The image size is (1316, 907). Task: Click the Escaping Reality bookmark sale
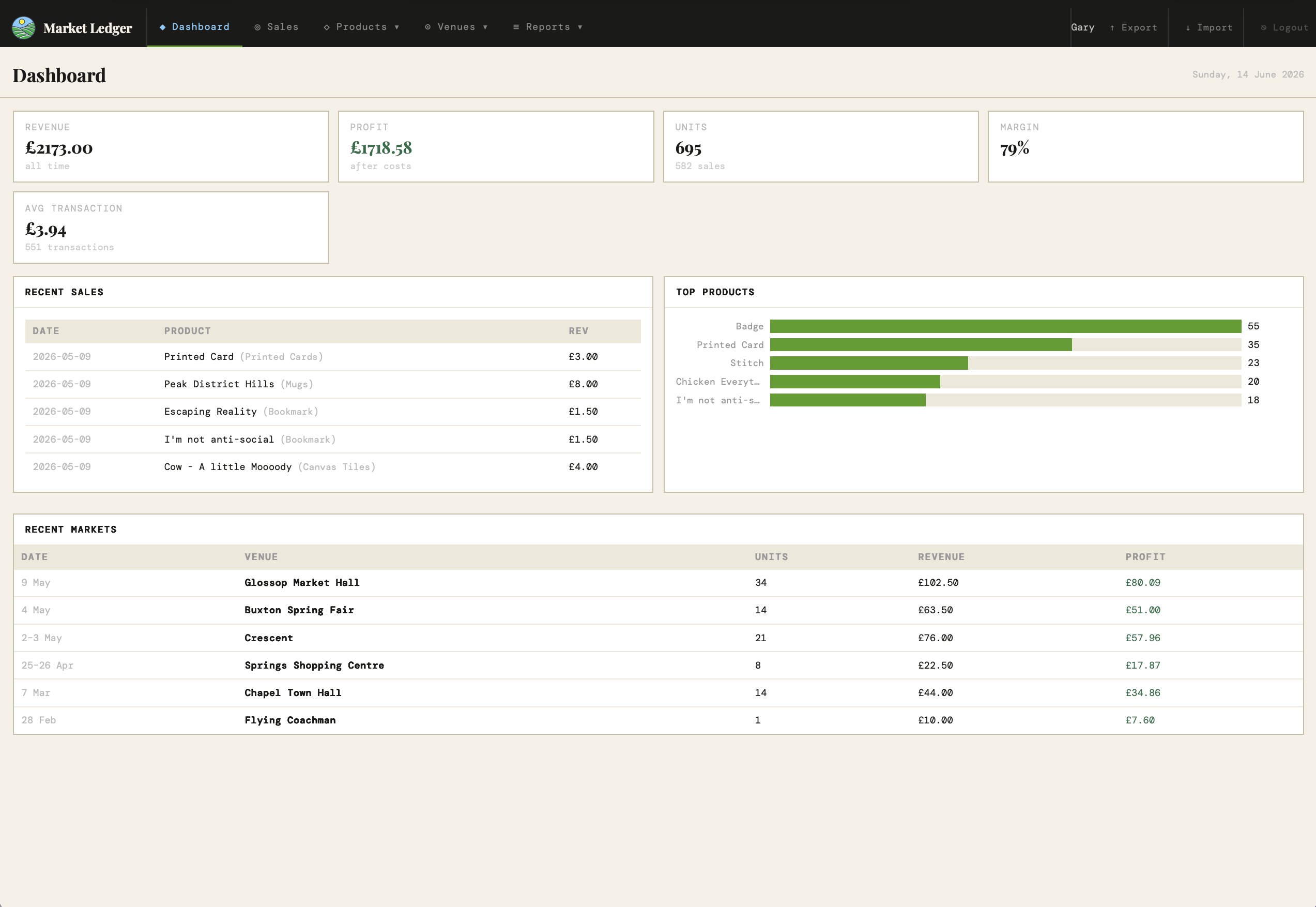coord(333,412)
